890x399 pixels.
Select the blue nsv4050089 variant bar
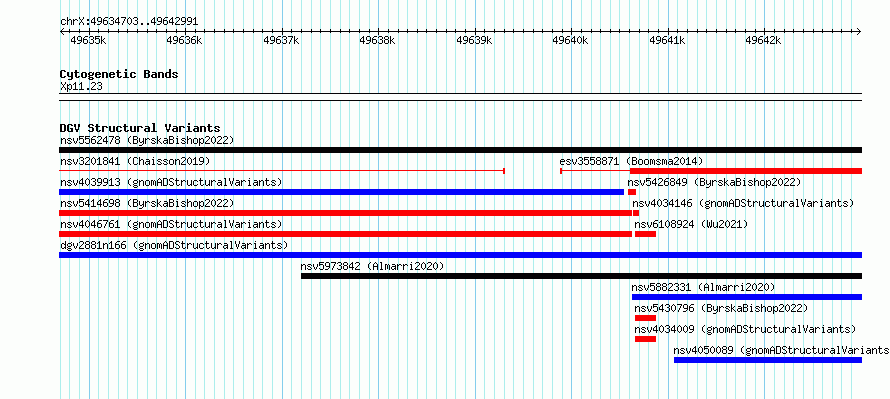pyautogui.click(x=767, y=360)
